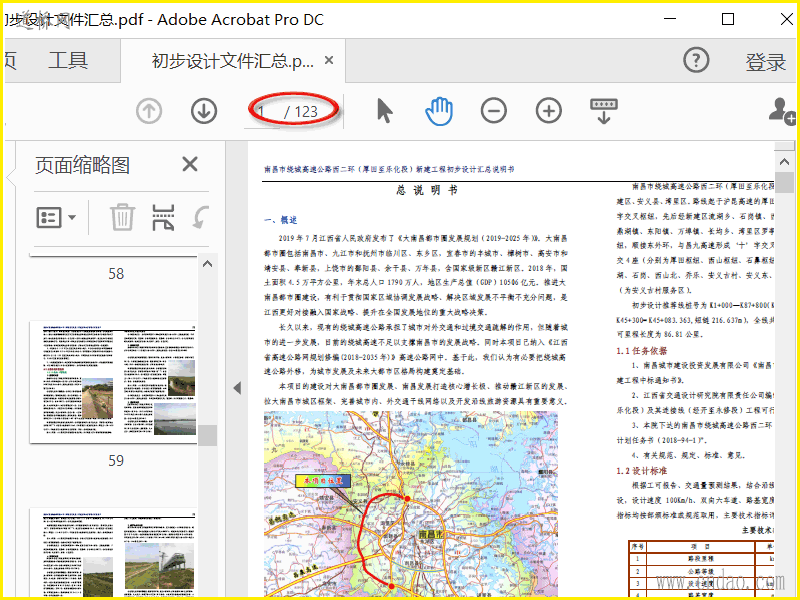Go to the previous page with up arrow
The width and height of the screenshot is (800, 600).
pyautogui.click(x=149, y=111)
